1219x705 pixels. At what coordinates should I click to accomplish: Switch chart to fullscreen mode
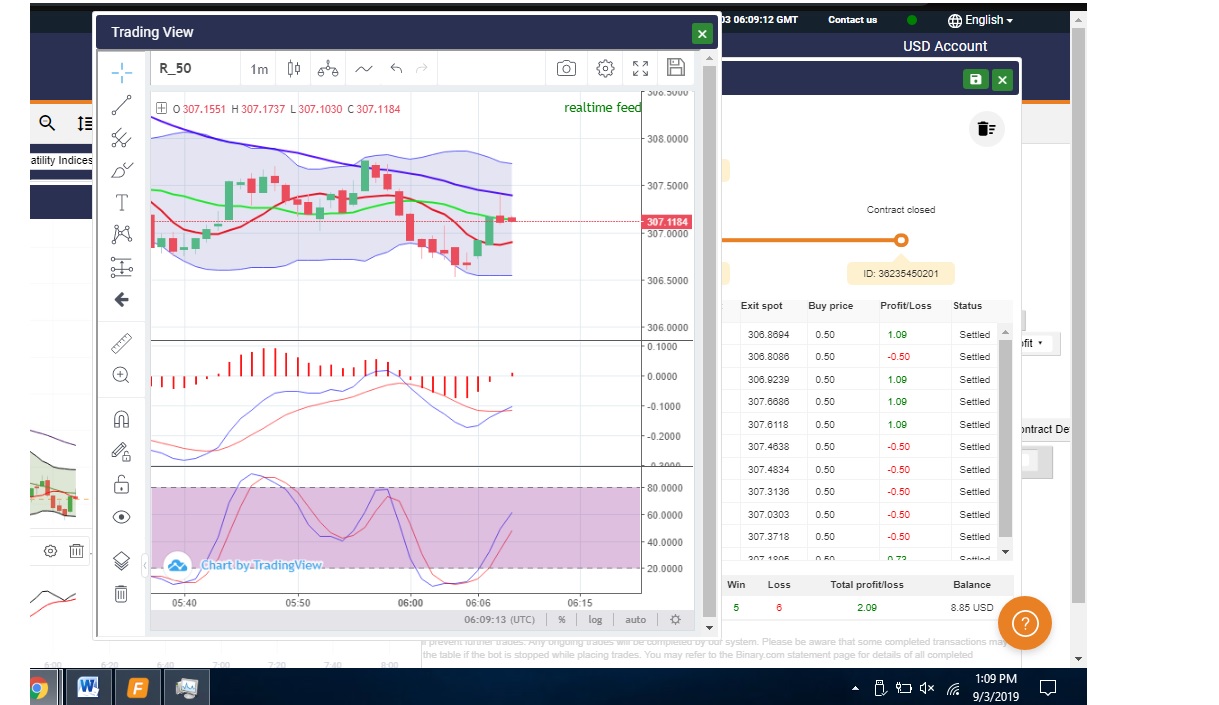point(641,68)
